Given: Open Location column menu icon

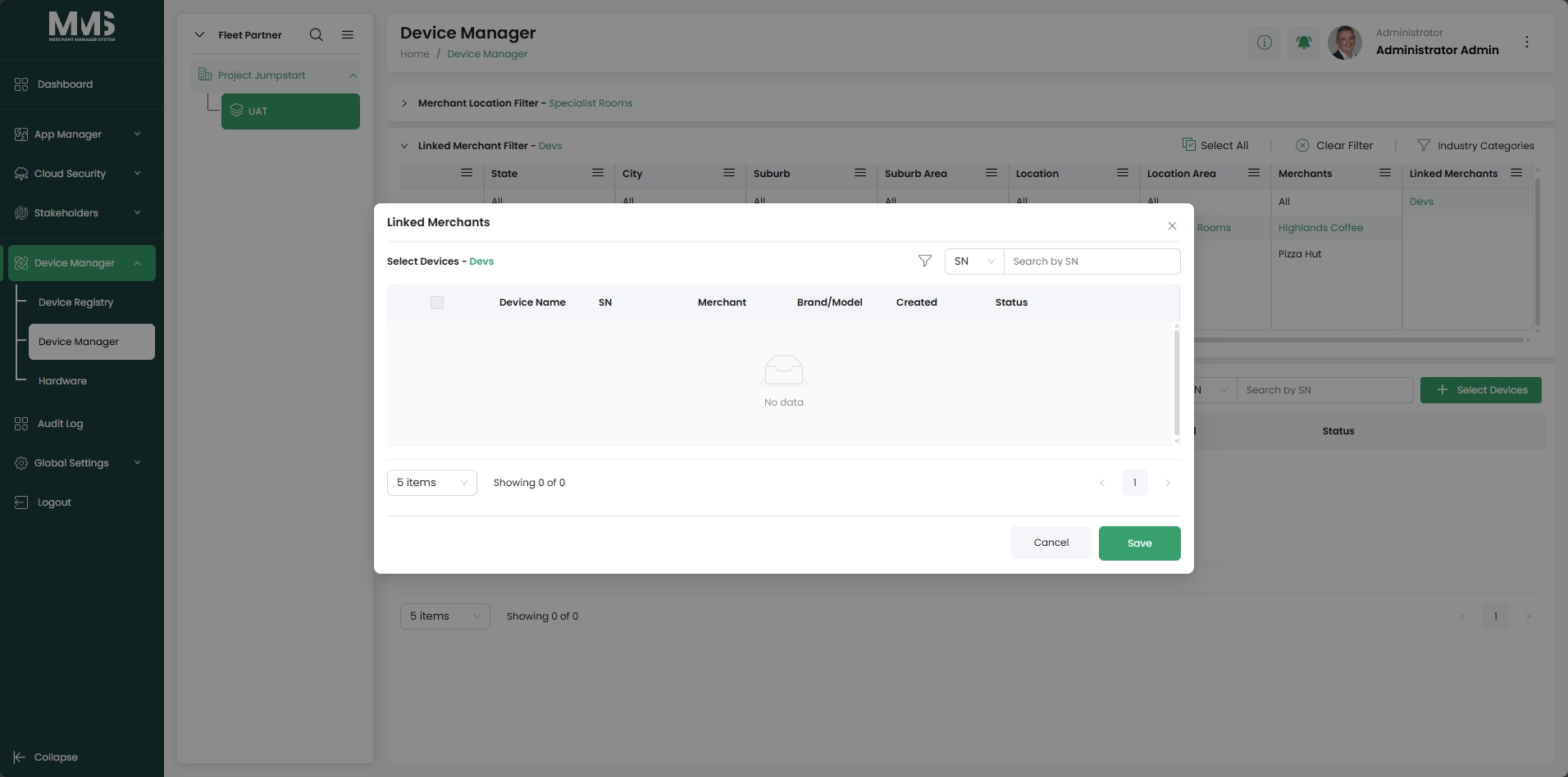Looking at the screenshot, I should [x=1123, y=173].
